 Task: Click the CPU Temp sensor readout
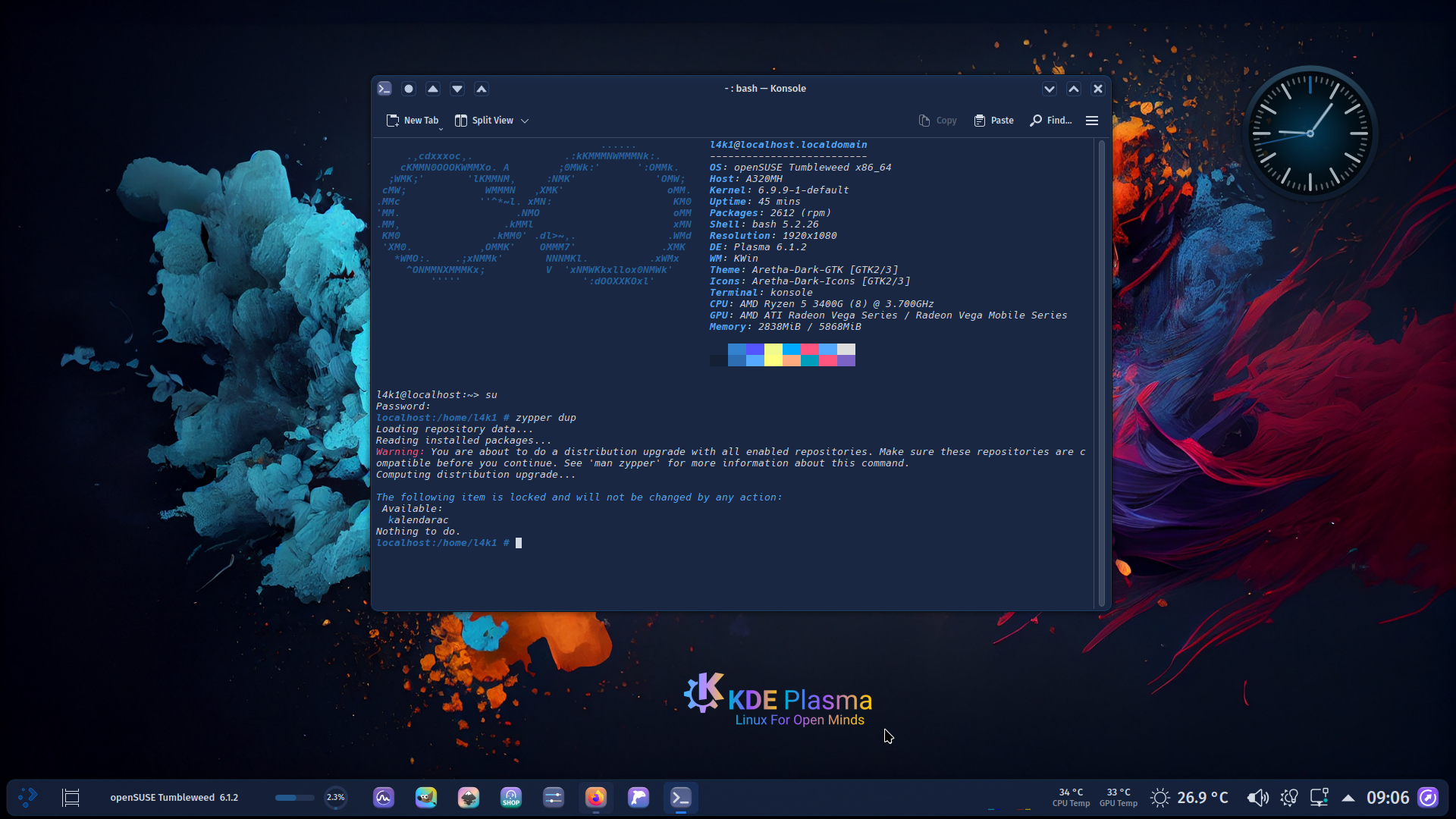1071,798
